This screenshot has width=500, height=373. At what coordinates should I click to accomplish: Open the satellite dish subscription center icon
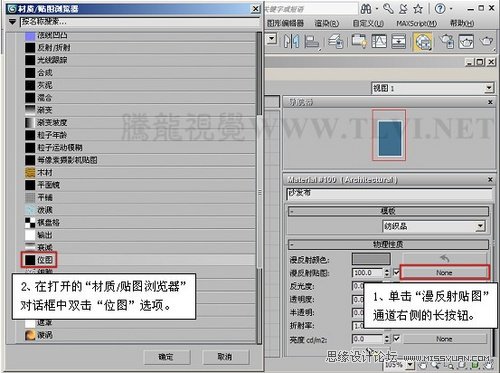point(403,9)
